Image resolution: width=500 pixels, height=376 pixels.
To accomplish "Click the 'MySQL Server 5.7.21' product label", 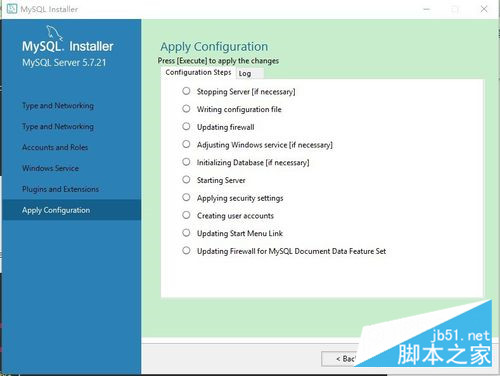I will tap(64, 63).
